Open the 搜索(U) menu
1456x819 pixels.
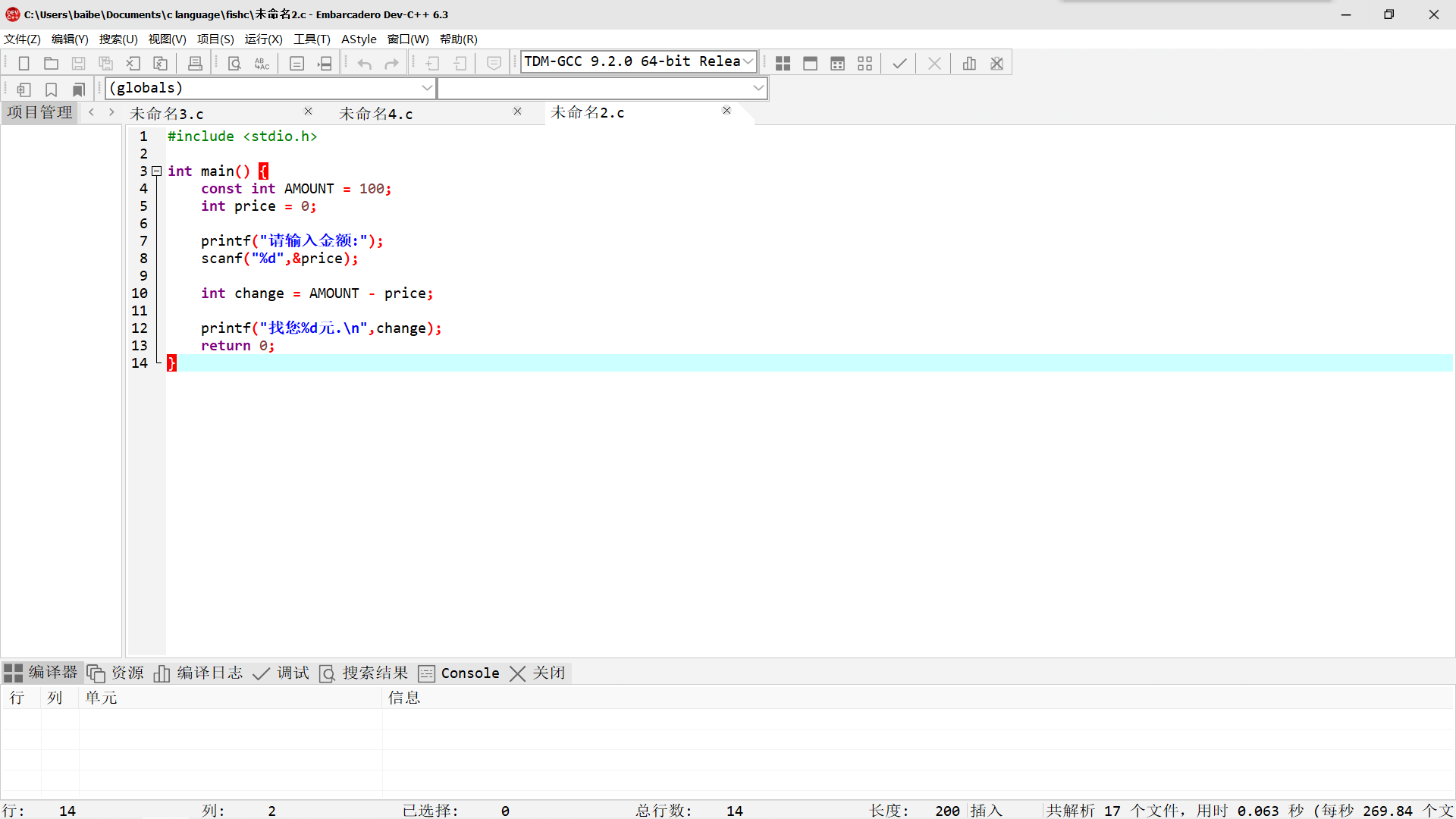pos(118,39)
